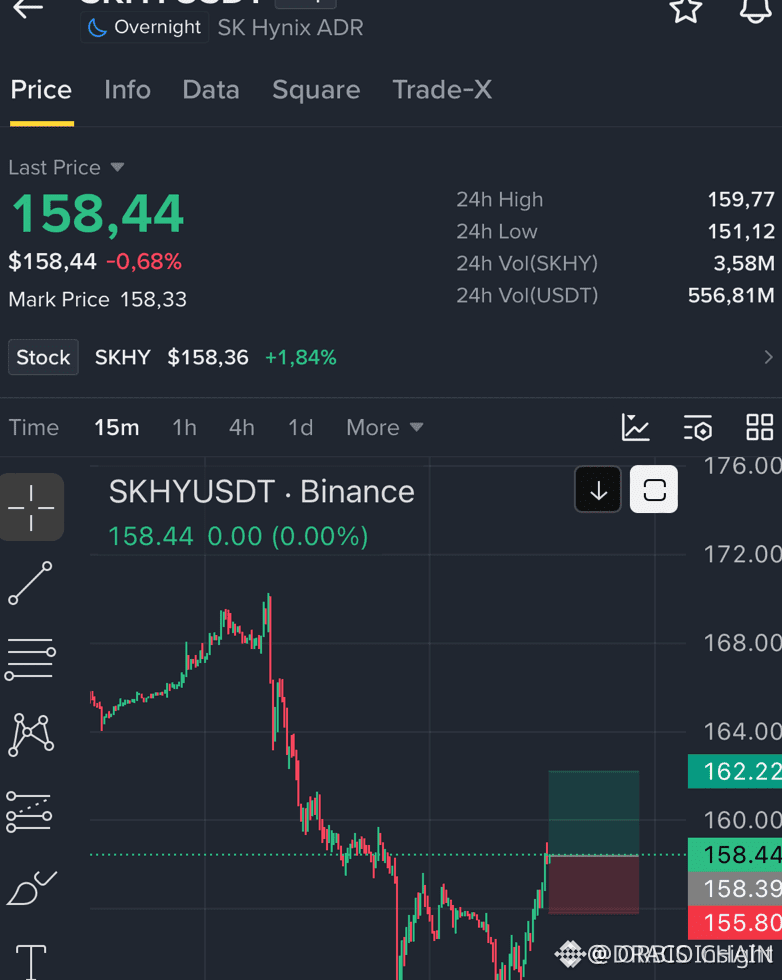Select the trend line drawing tool
Screen dimensions: 782x980
pos(30,582)
